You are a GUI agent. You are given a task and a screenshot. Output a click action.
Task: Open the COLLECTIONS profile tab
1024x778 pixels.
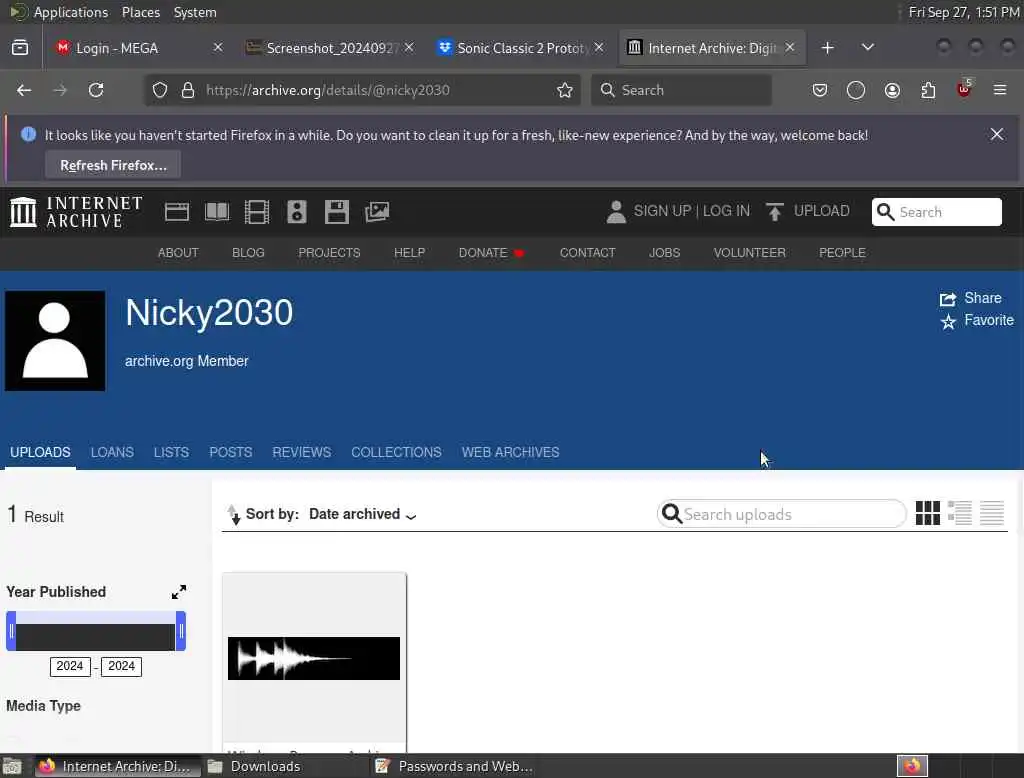396,452
